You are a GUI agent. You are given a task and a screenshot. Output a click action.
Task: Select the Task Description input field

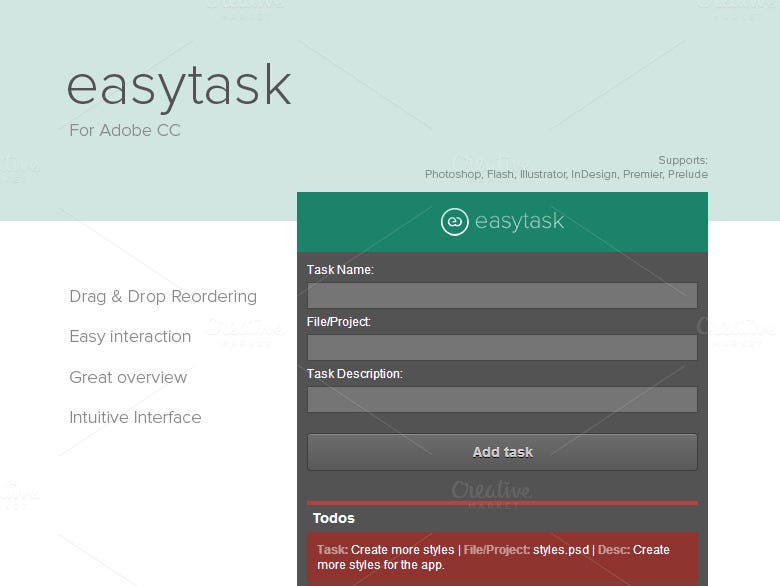pyautogui.click(x=502, y=399)
